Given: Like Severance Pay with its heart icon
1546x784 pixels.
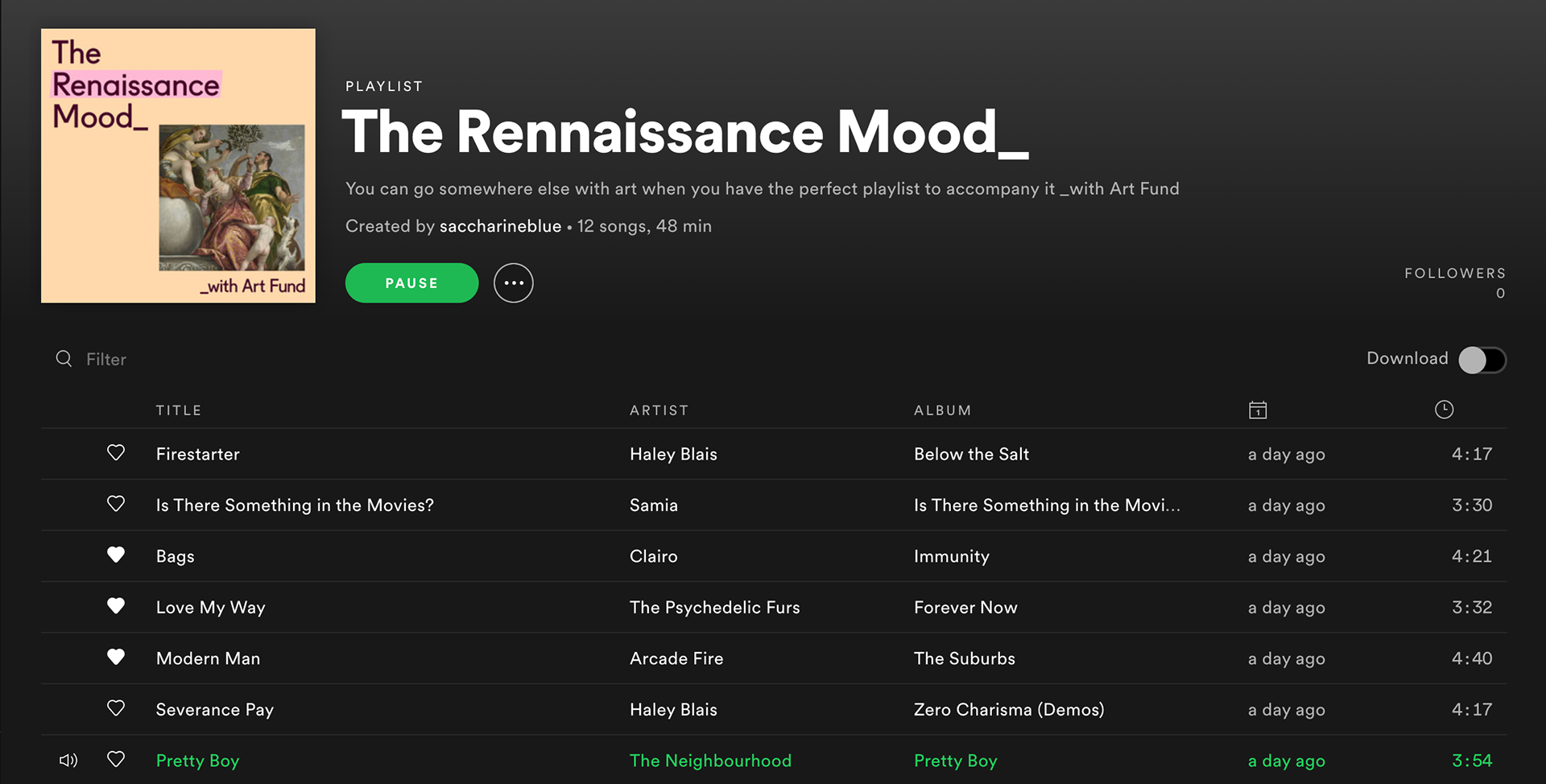Looking at the screenshot, I should (x=116, y=708).
